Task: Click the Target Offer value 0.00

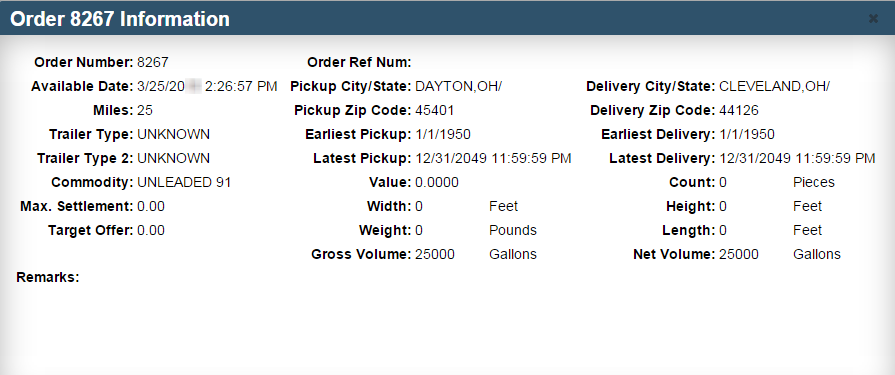Action: click(151, 230)
